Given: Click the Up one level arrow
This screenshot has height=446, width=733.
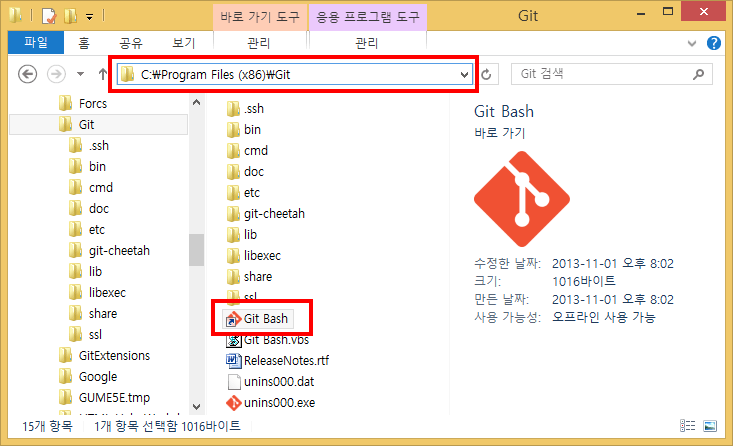Looking at the screenshot, I should [102, 74].
